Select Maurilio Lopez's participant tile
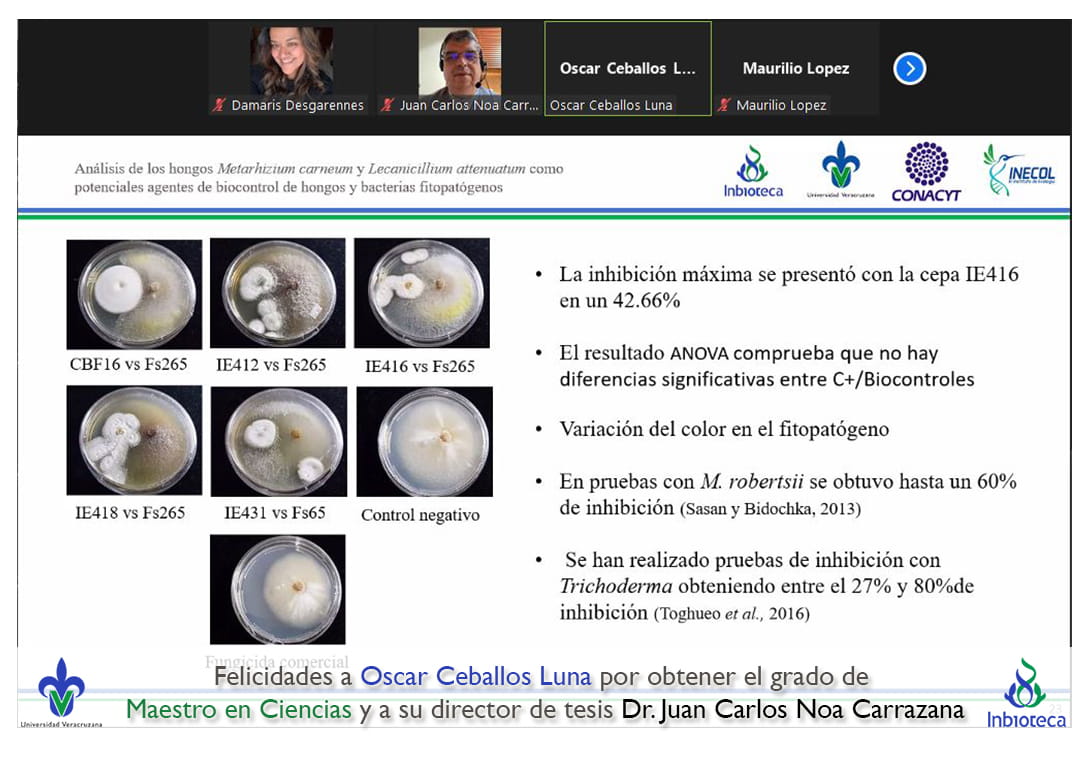The image size is (1090, 760). 795,68
